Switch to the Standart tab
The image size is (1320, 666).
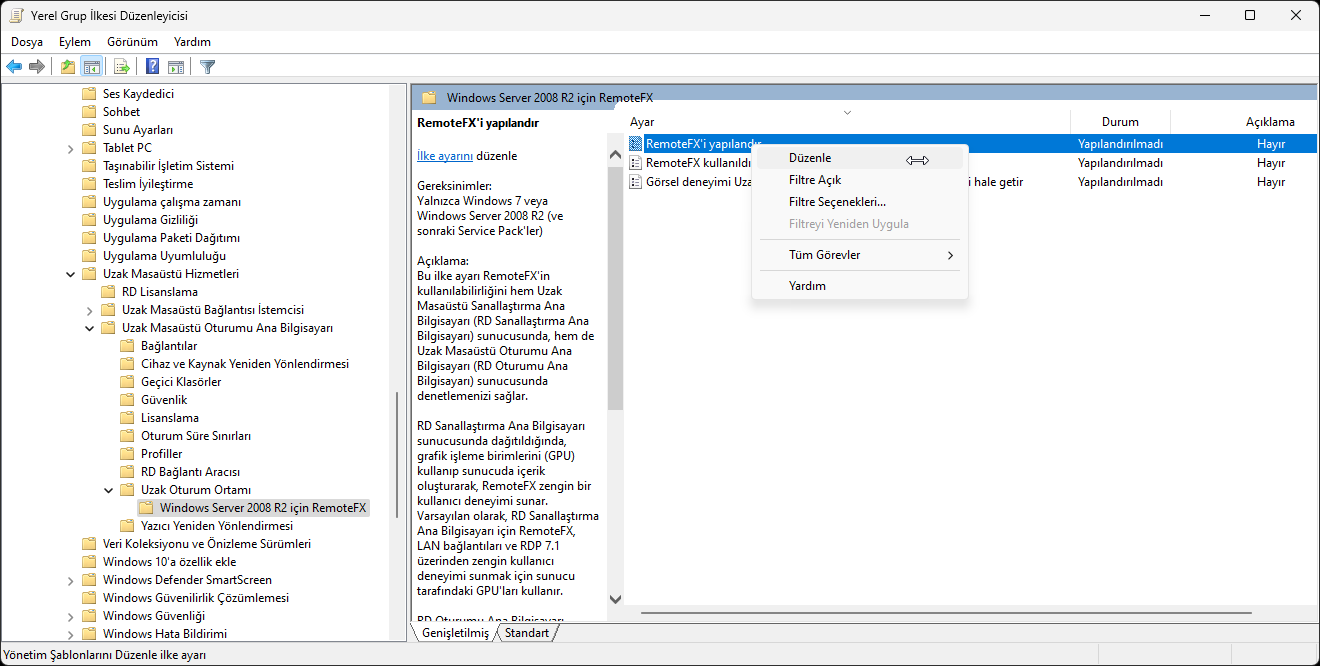(527, 633)
